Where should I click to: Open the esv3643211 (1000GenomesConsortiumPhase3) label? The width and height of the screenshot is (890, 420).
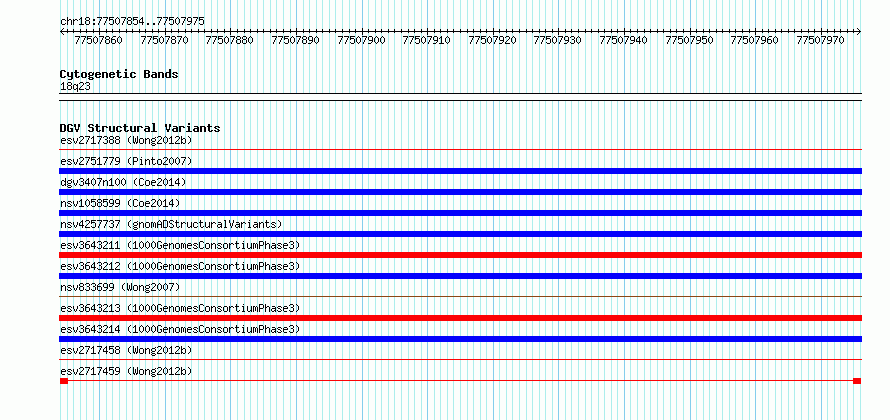tap(180, 245)
